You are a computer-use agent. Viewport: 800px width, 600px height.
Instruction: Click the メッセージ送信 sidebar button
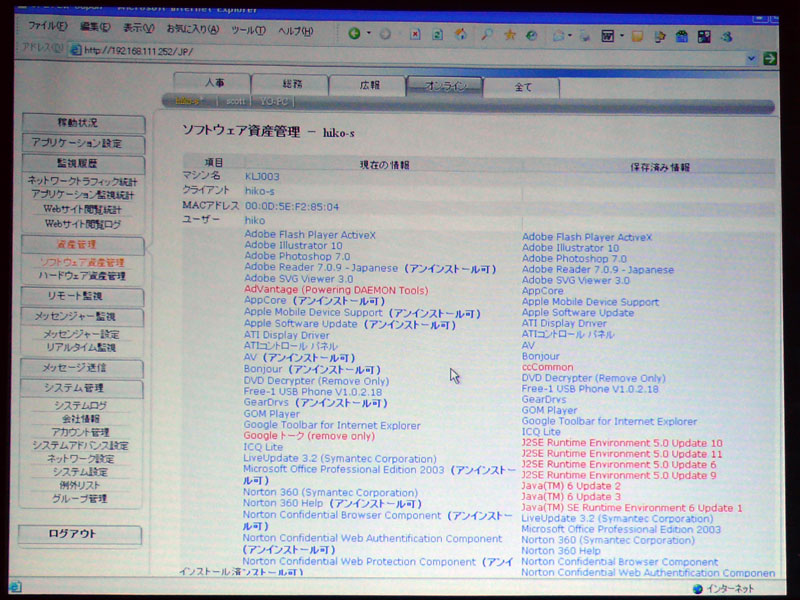82,368
